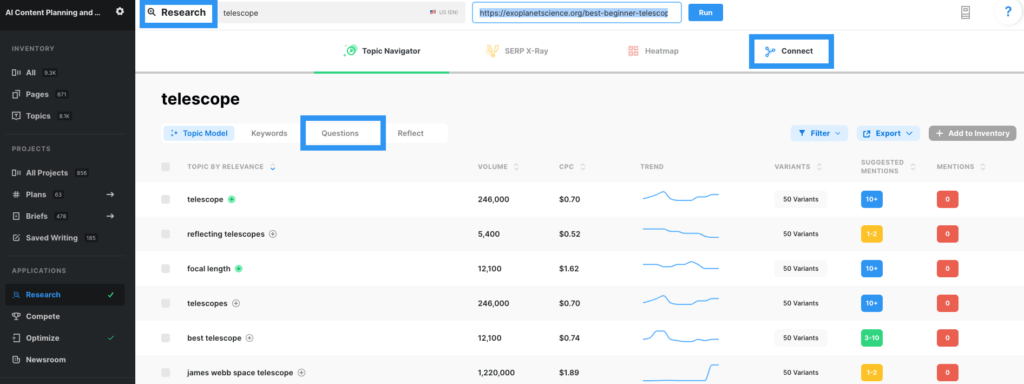Click red 0 mentions badge for telescope
Image resolution: width=1024 pixels, height=384 pixels.
947,199
